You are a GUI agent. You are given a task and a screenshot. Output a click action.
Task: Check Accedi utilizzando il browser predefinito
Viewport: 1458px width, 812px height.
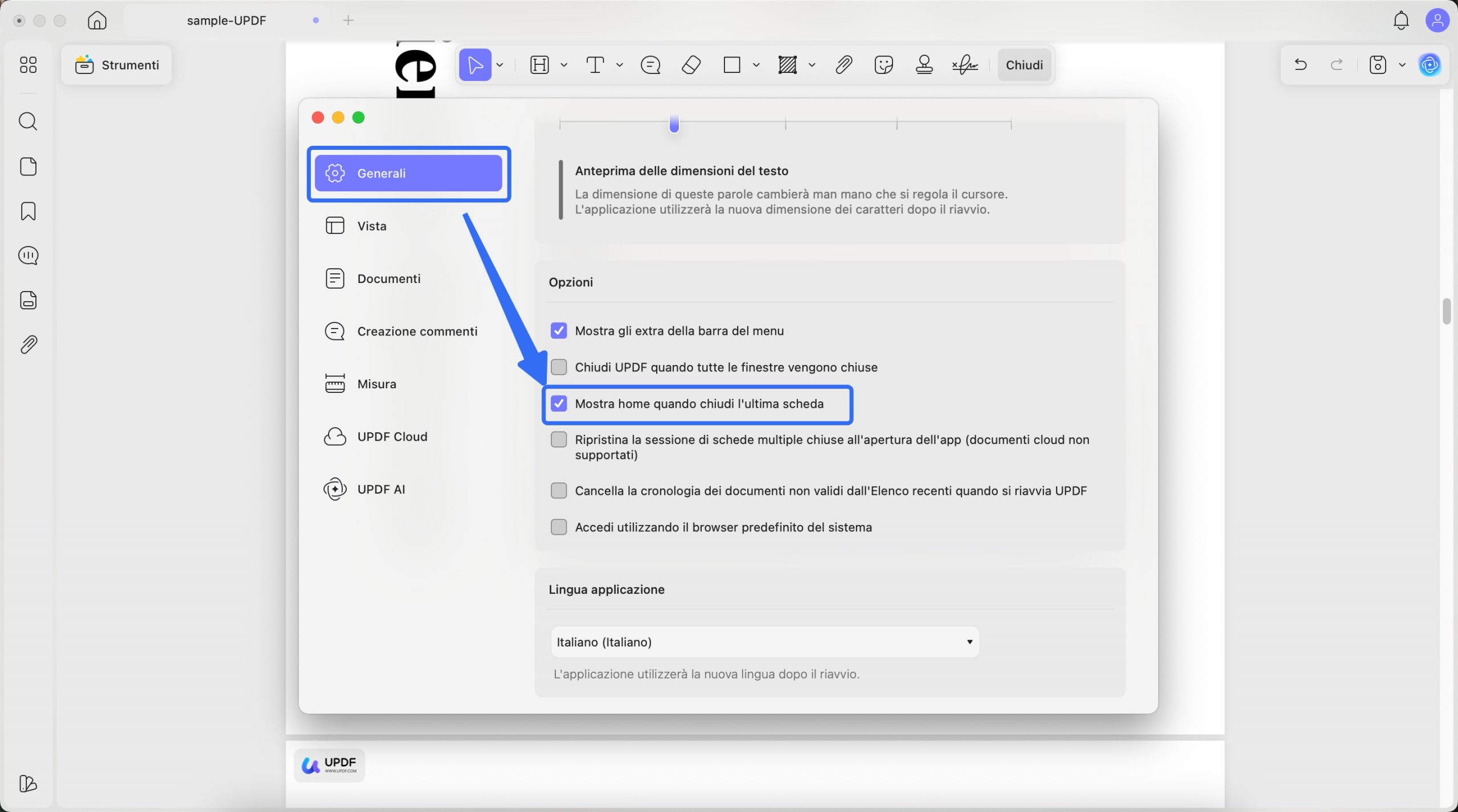559,527
